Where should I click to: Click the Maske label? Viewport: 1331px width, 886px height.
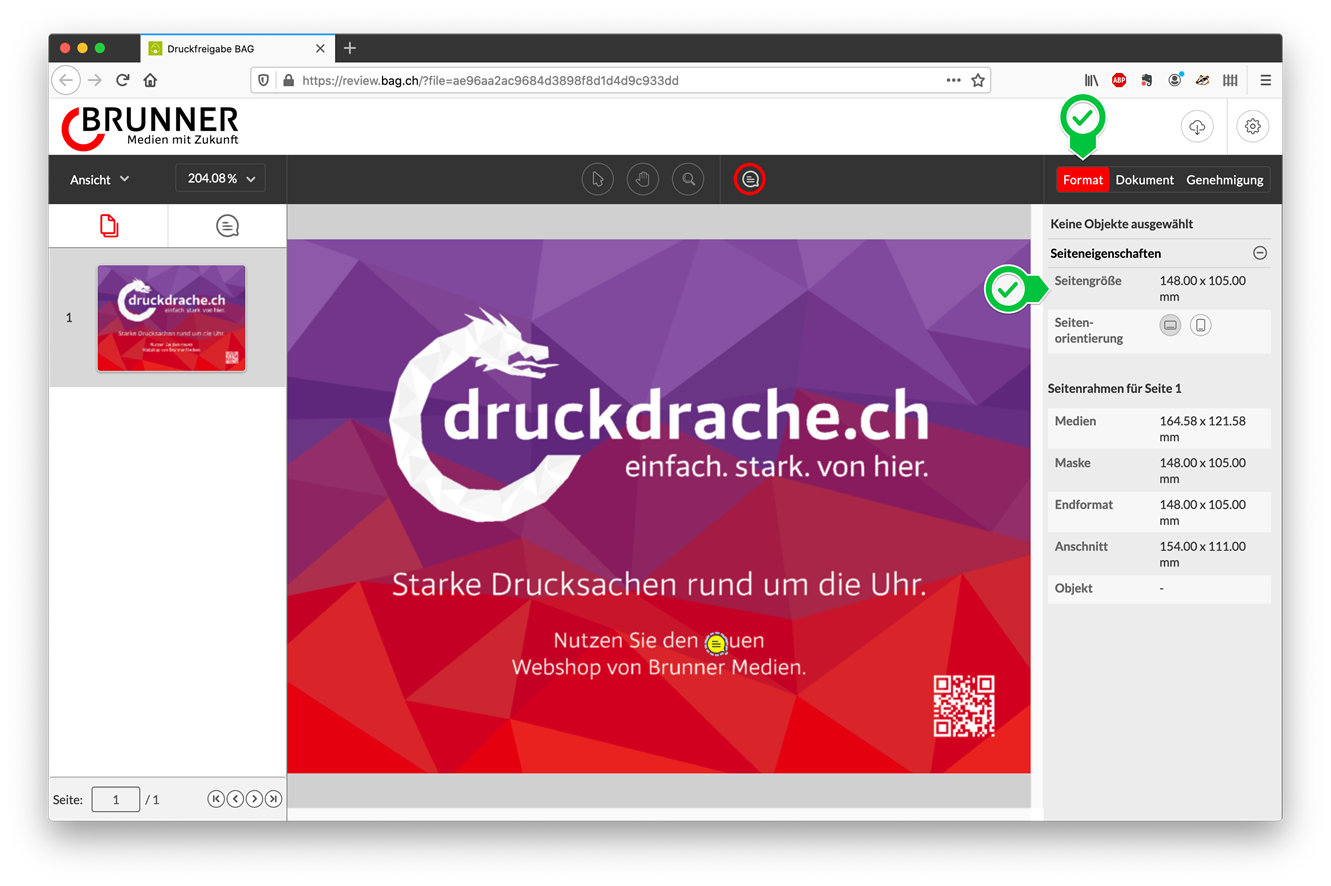click(1073, 463)
